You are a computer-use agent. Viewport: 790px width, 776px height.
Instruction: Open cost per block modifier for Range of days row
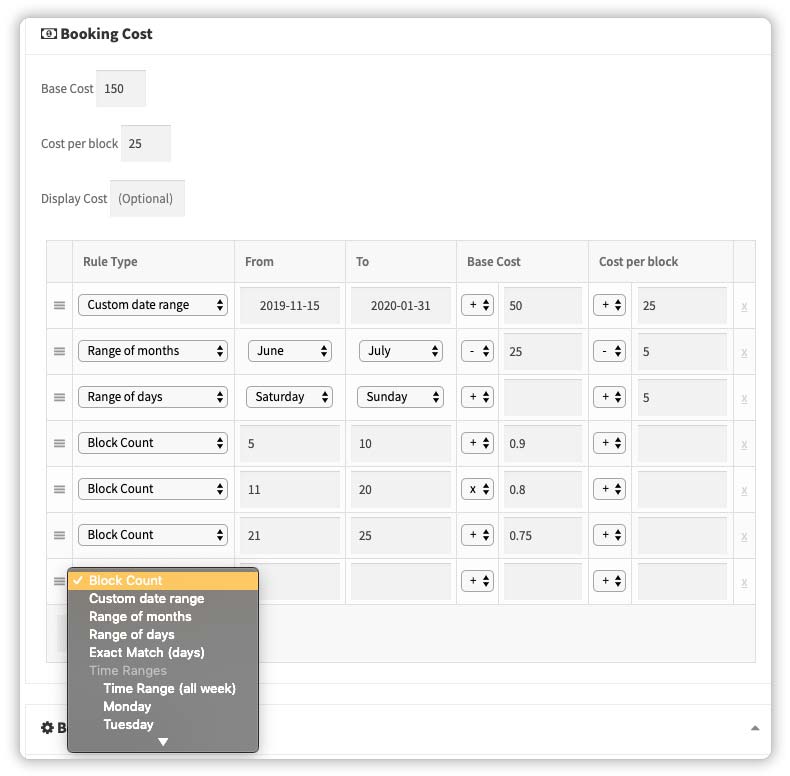tap(609, 397)
